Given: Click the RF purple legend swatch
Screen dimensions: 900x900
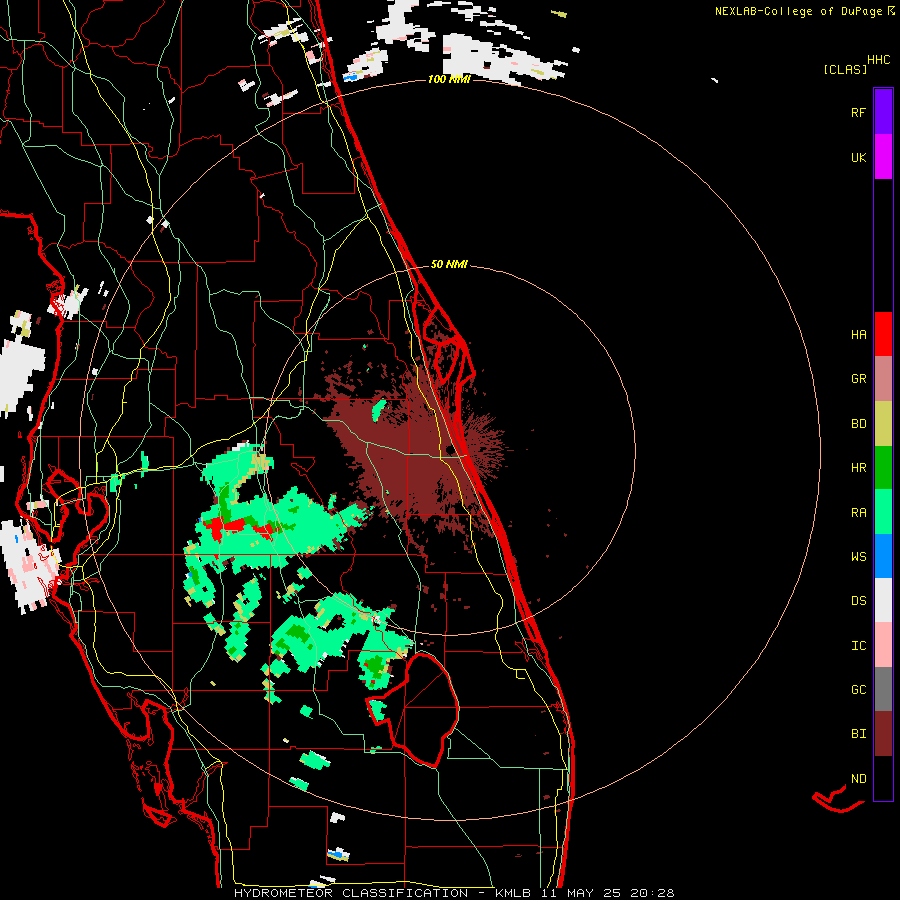Looking at the screenshot, I should 883,112.
